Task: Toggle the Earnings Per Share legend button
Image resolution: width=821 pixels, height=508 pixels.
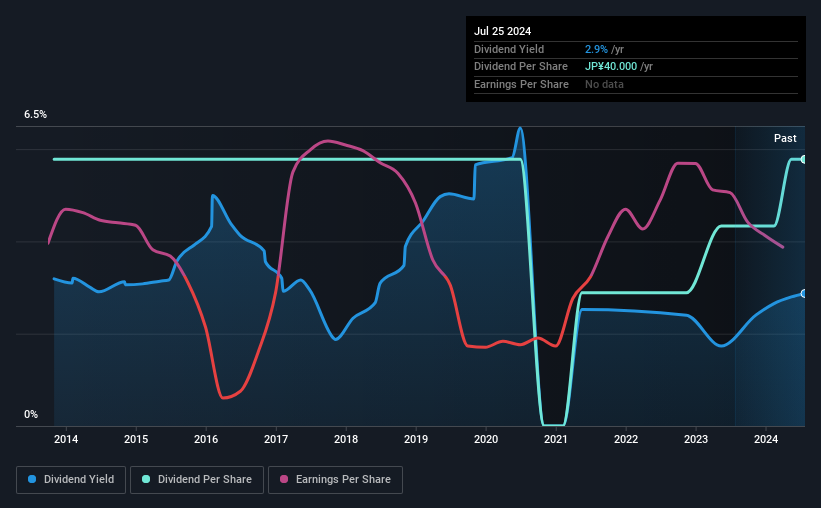Action: 335,480
